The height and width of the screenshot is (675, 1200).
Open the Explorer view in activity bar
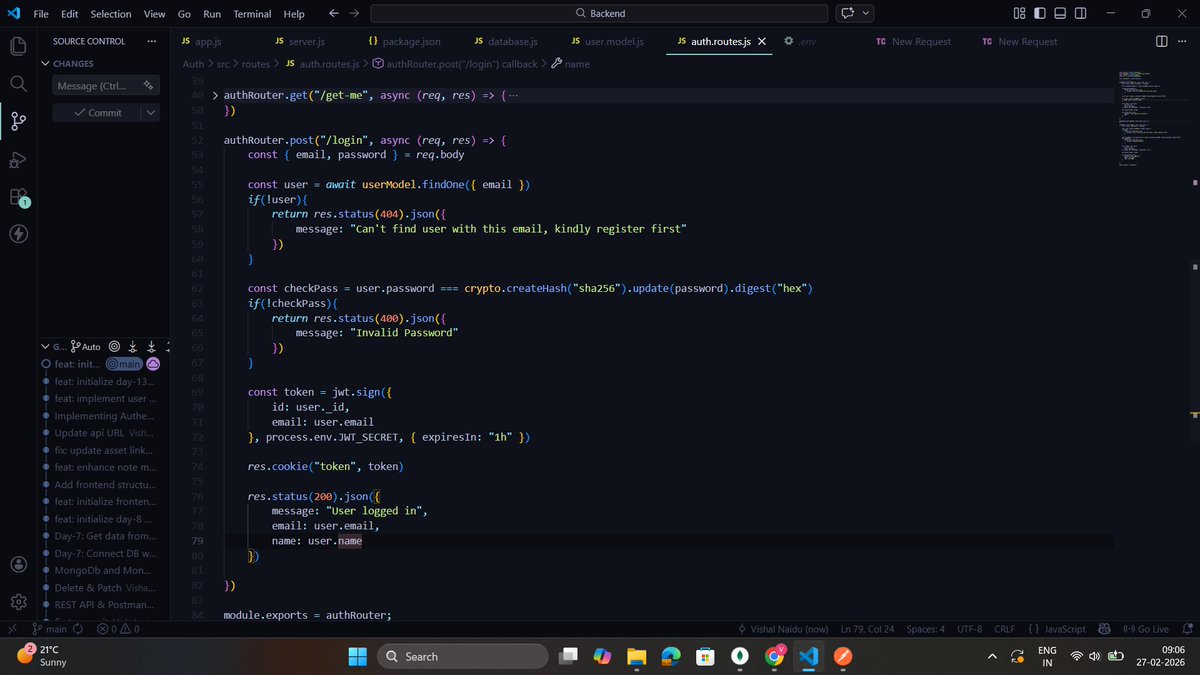[x=18, y=46]
